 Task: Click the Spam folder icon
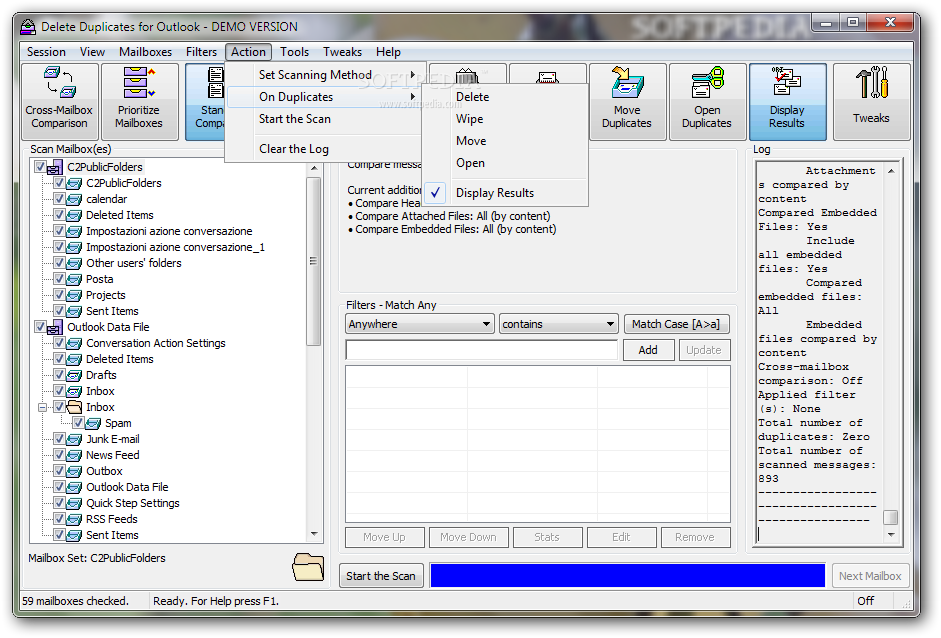click(93, 424)
